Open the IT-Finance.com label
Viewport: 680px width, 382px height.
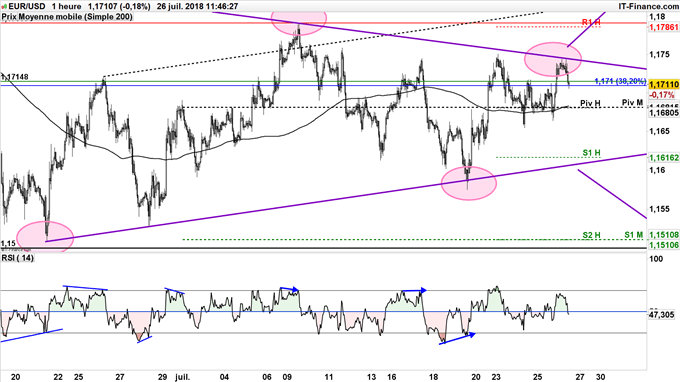coord(649,6)
